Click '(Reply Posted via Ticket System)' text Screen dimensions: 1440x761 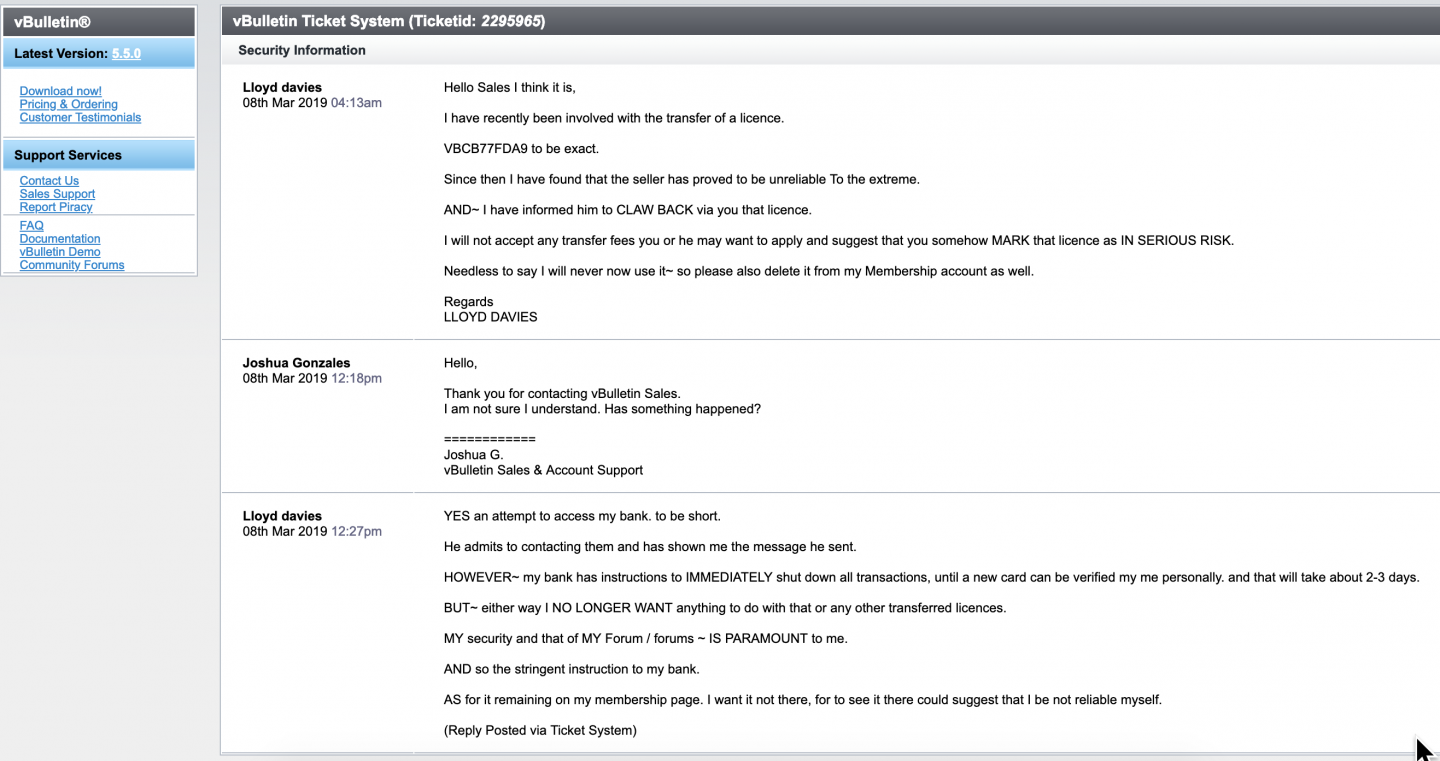pyautogui.click(x=540, y=731)
